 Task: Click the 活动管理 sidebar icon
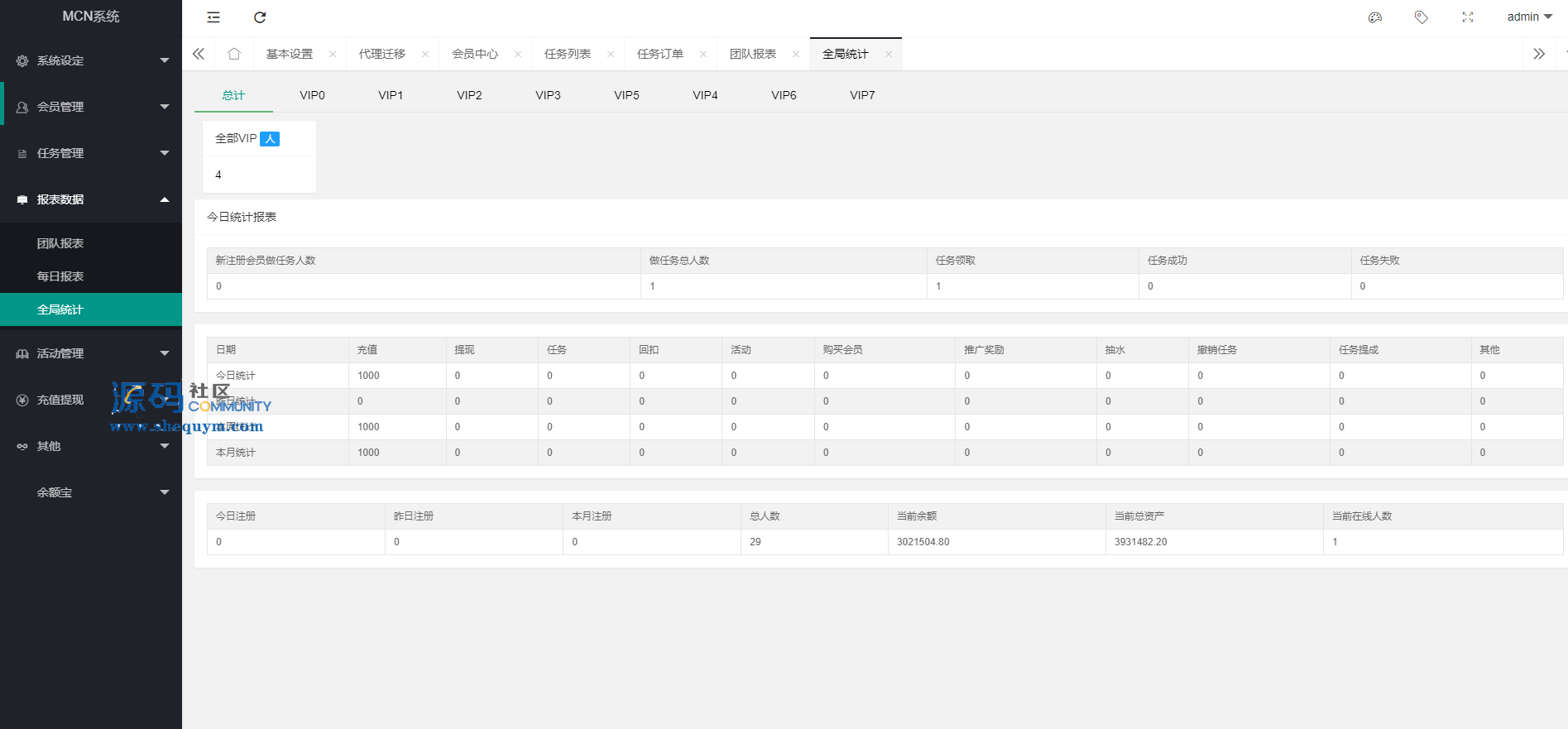click(x=22, y=353)
